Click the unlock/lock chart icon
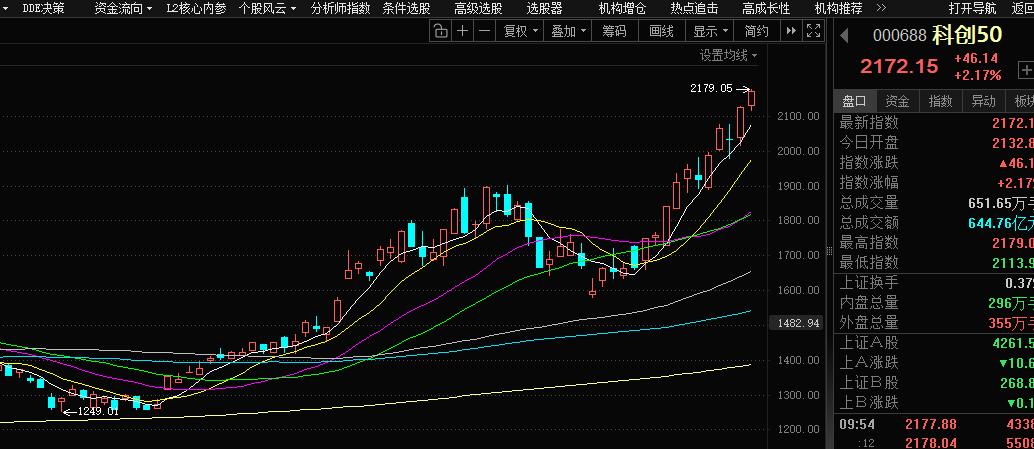Image resolution: width=1034 pixels, height=449 pixels. (441, 31)
